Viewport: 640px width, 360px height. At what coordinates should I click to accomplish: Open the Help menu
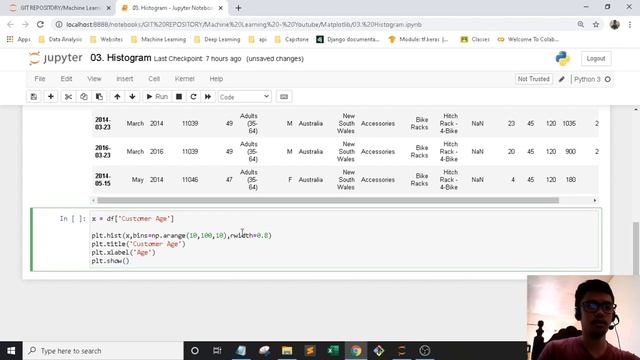click(216, 79)
